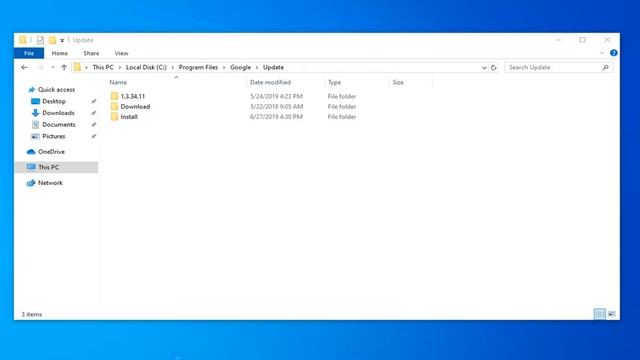Screen dimensions: 640x360
Task: Click the pin icon beside Downloads
Action: pos(93,113)
